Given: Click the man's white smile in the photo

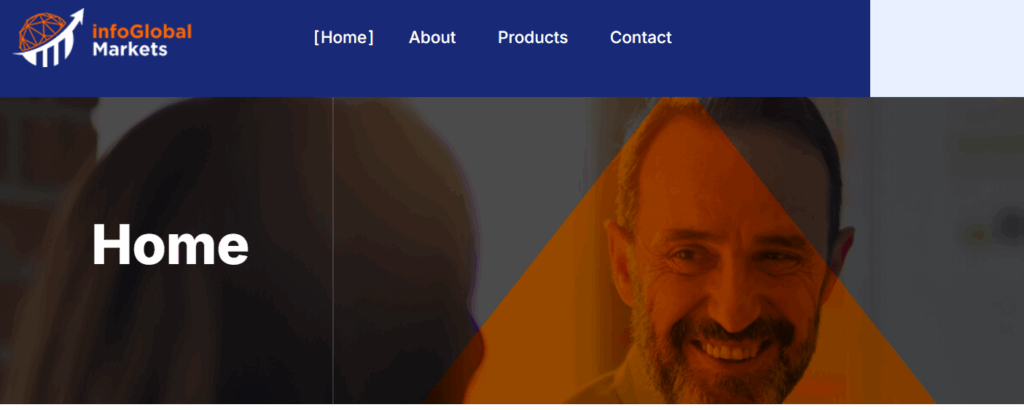Looking at the screenshot, I should pyautogui.click(x=731, y=350).
